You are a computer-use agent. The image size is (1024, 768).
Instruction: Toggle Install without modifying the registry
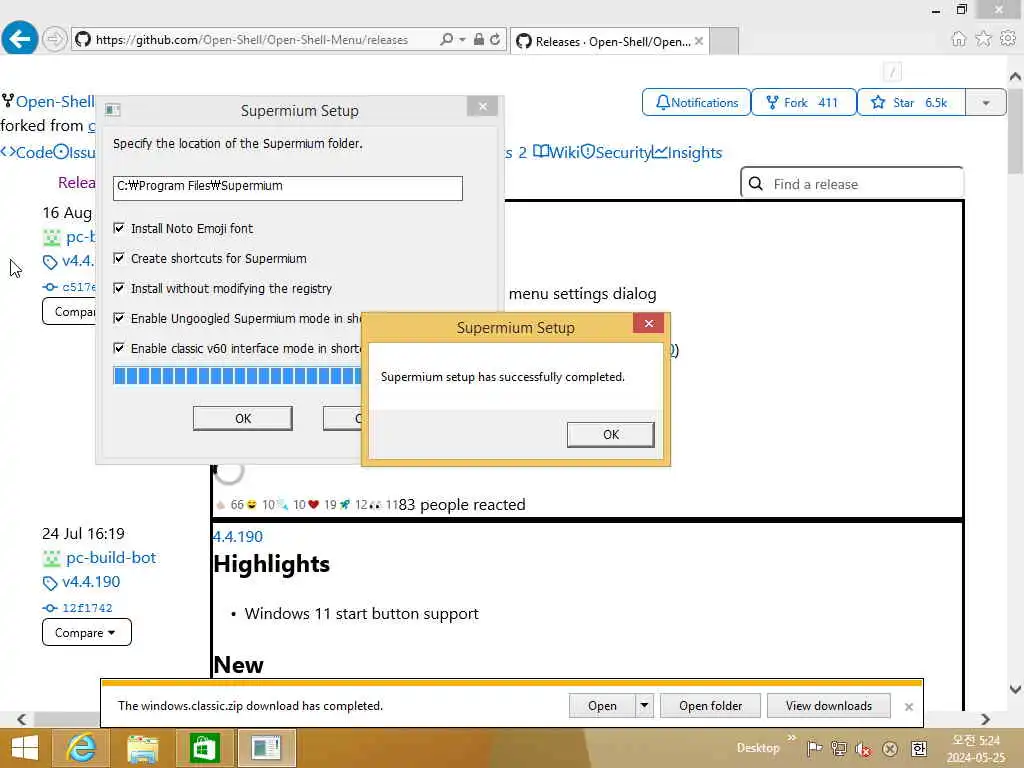(119, 288)
